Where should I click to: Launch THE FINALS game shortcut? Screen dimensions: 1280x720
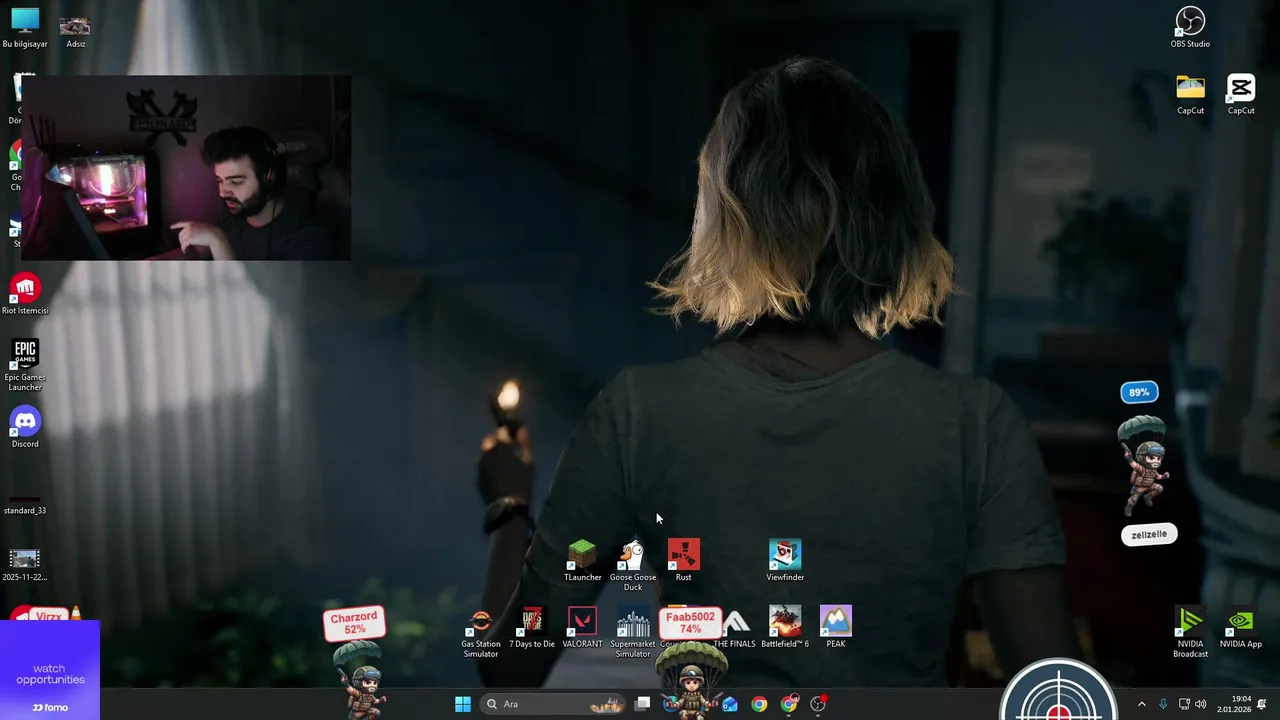coord(736,627)
